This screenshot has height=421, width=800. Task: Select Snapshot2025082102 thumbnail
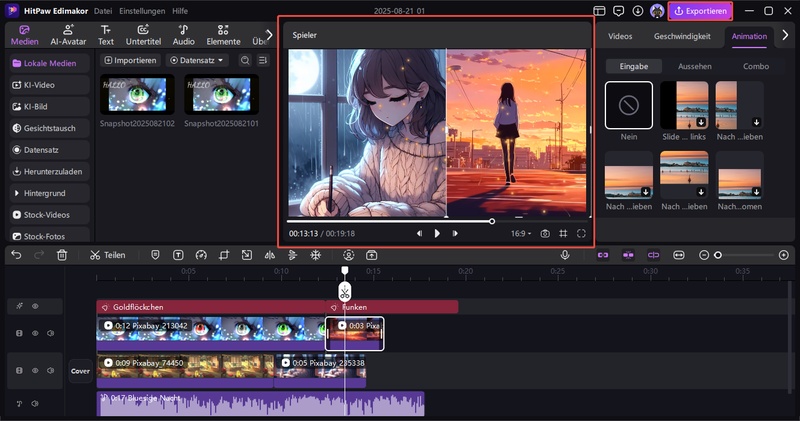pyautogui.click(x=137, y=94)
